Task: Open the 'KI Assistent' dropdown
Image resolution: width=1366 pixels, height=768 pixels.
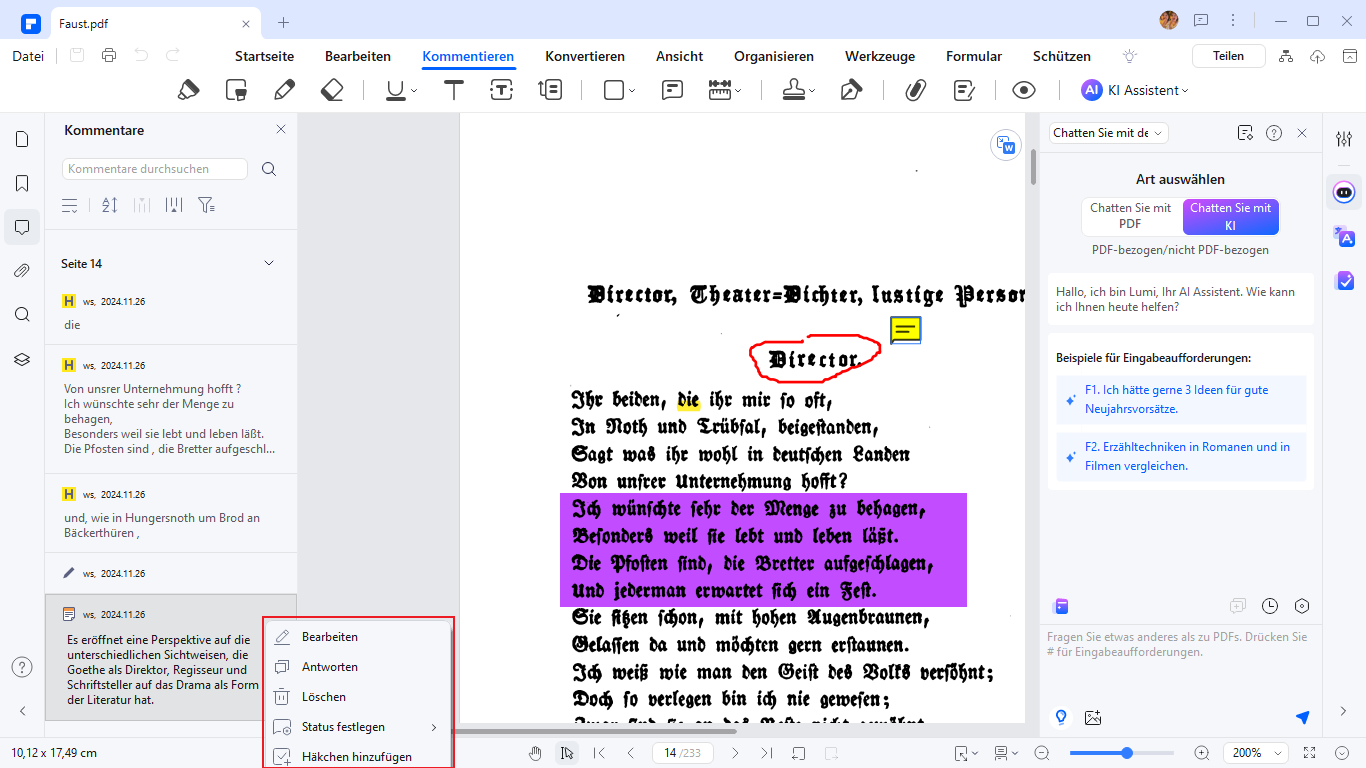Action: point(1135,90)
